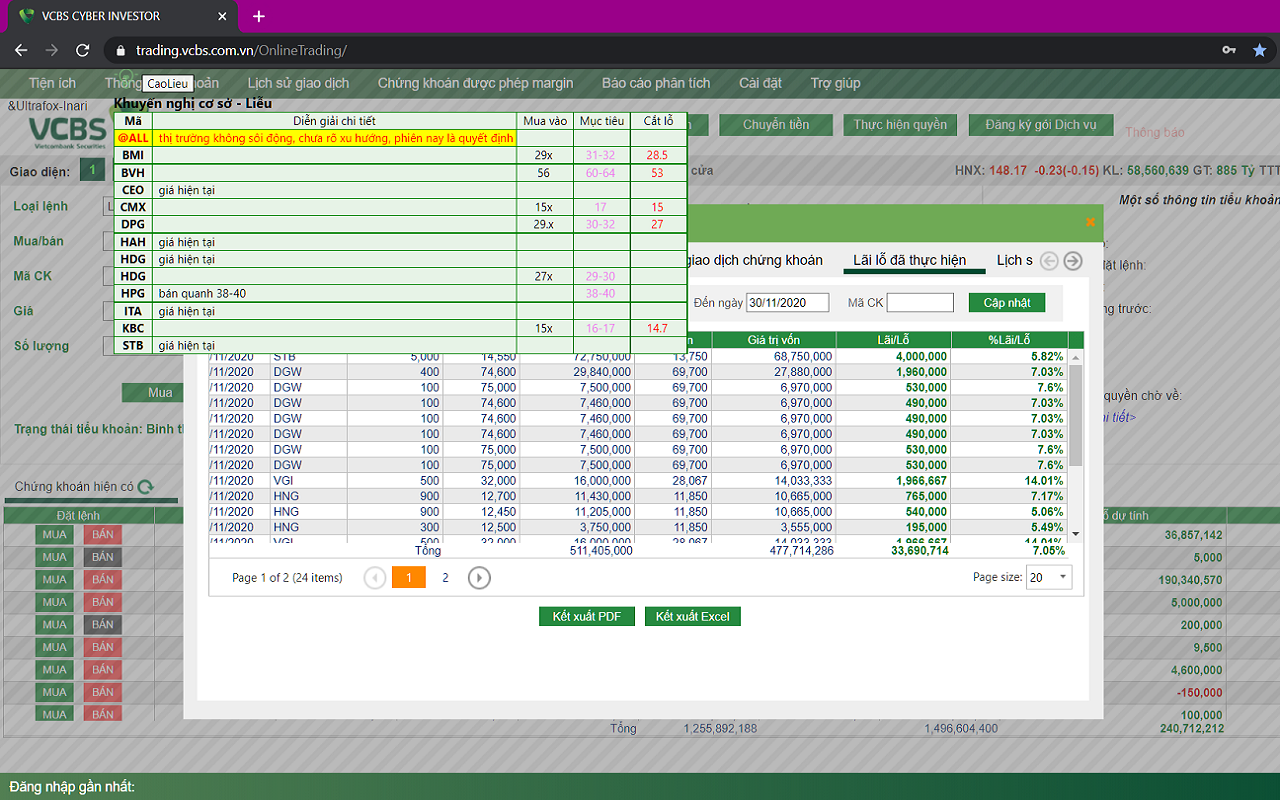Bookmark this page with the star icon
The height and width of the screenshot is (800, 1280).
[x=1259, y=50]
